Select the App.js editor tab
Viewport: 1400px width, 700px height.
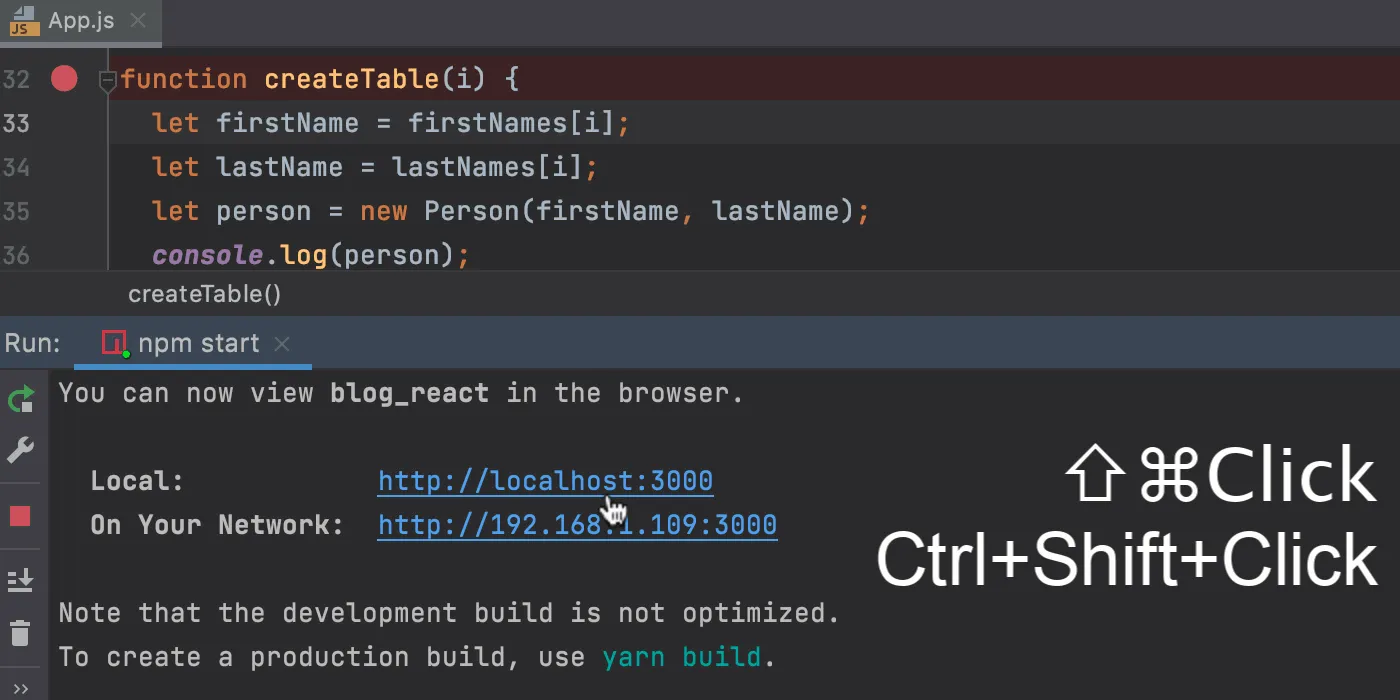[80, 21]
